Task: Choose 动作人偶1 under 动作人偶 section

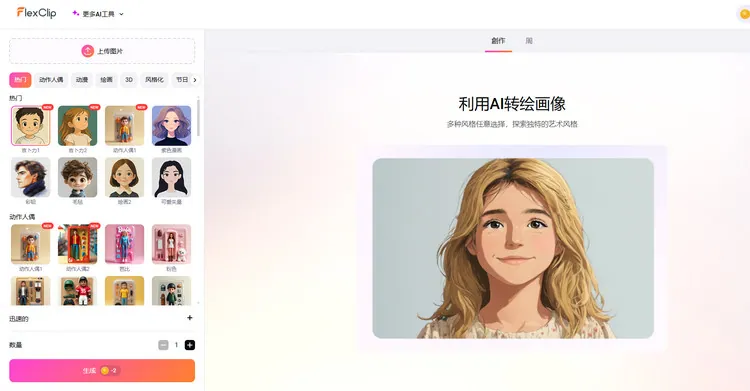Action: pyautogui.click(x=31, y=245)
